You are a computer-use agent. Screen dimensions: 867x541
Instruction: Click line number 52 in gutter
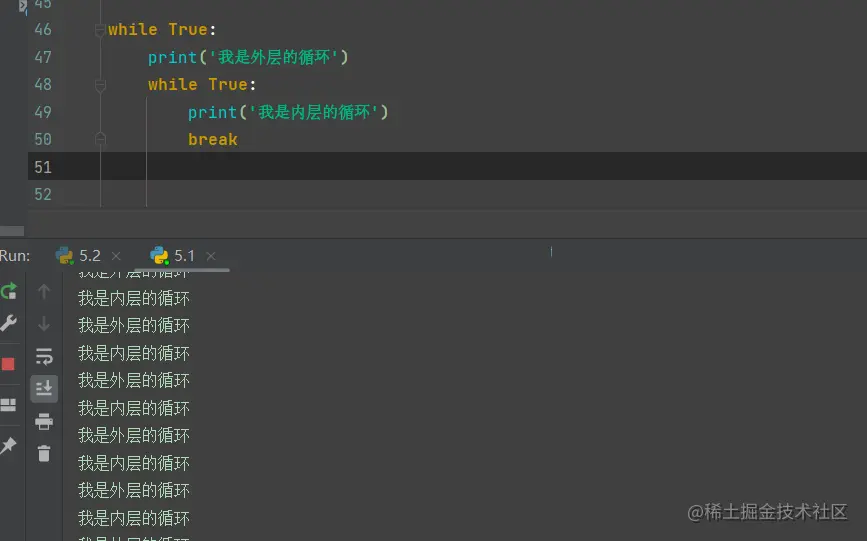coord(43,195)
